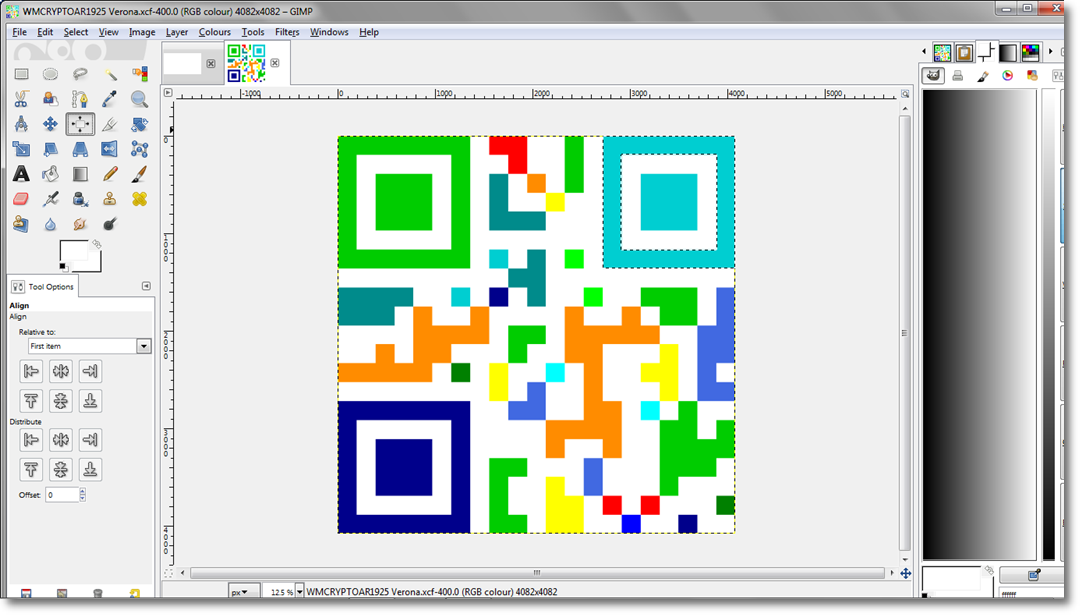Distribute right edges of targets
Viewport: 1080px width, 615px height.
tap(90, 439)
